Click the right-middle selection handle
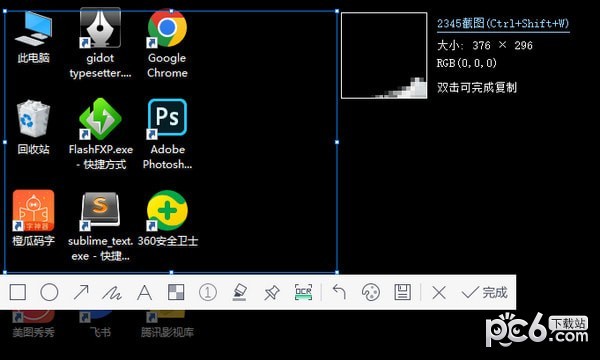Image resolution: width=600 pixels, height=360 pixels. click(x=337, y=142)
